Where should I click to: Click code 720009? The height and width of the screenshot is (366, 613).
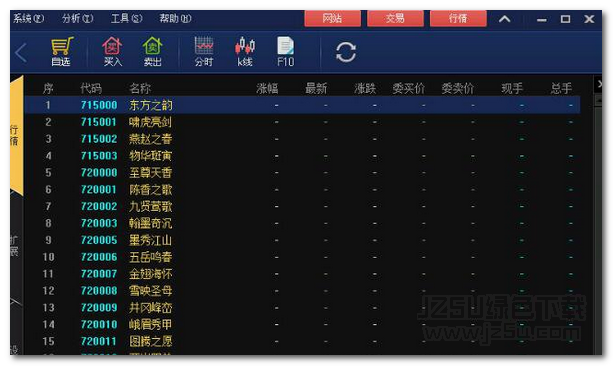click(x=99, y=308)
